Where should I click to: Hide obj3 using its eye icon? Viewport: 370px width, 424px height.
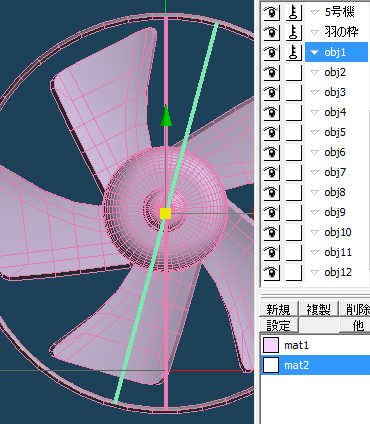(271, 92)
